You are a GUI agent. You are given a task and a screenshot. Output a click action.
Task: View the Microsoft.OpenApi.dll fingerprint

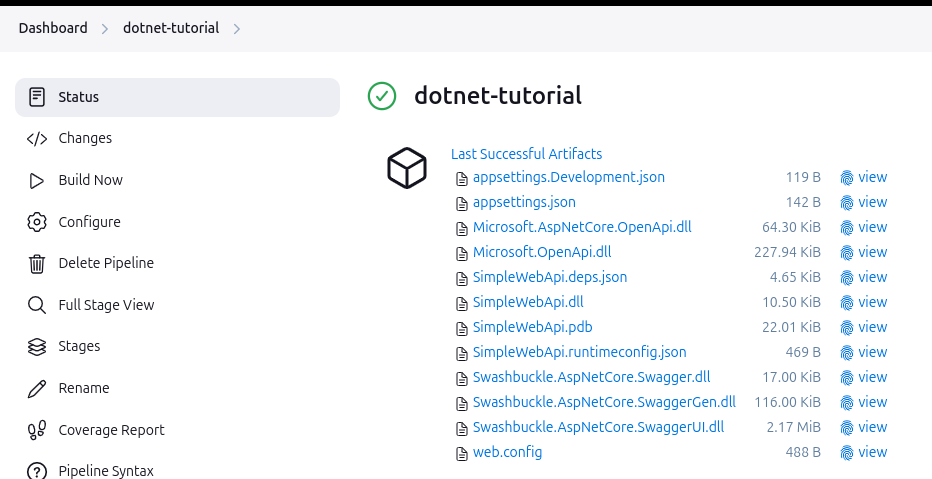pyautogui.click(x=863, y=252)
